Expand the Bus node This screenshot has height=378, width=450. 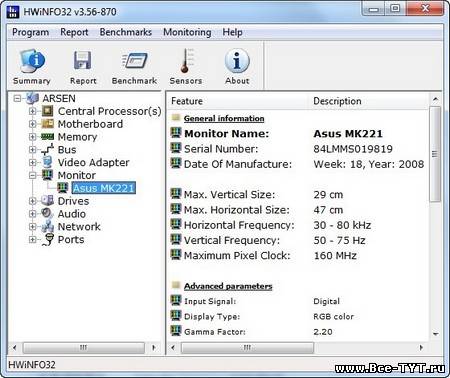click(x=32, y=150)
